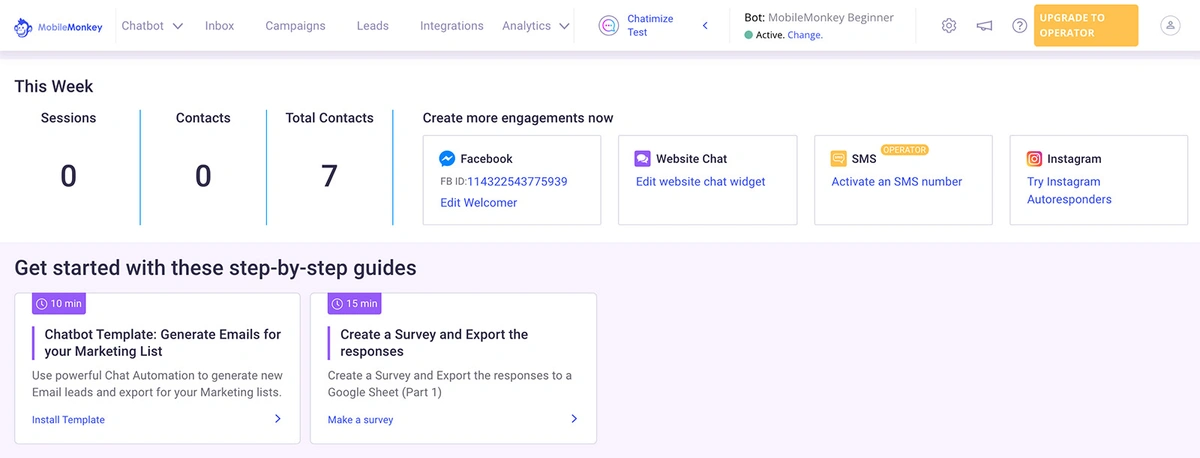Open the Facebook ID 114322543775939 link
Viewport: 1200px width, 458px height.
coord(517,182)
